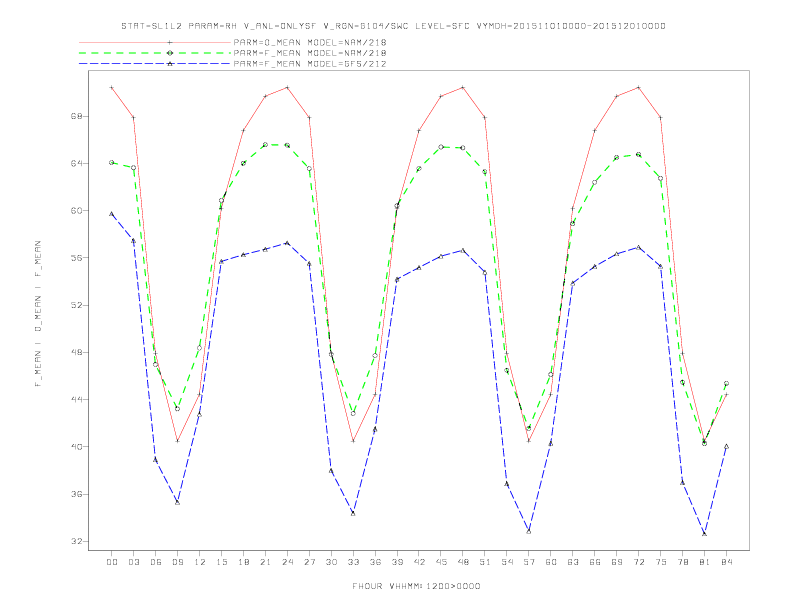This screenshot has height=612, width=792.
Task: Click x-axis tick label 21
Action: (x=265, y=562)
